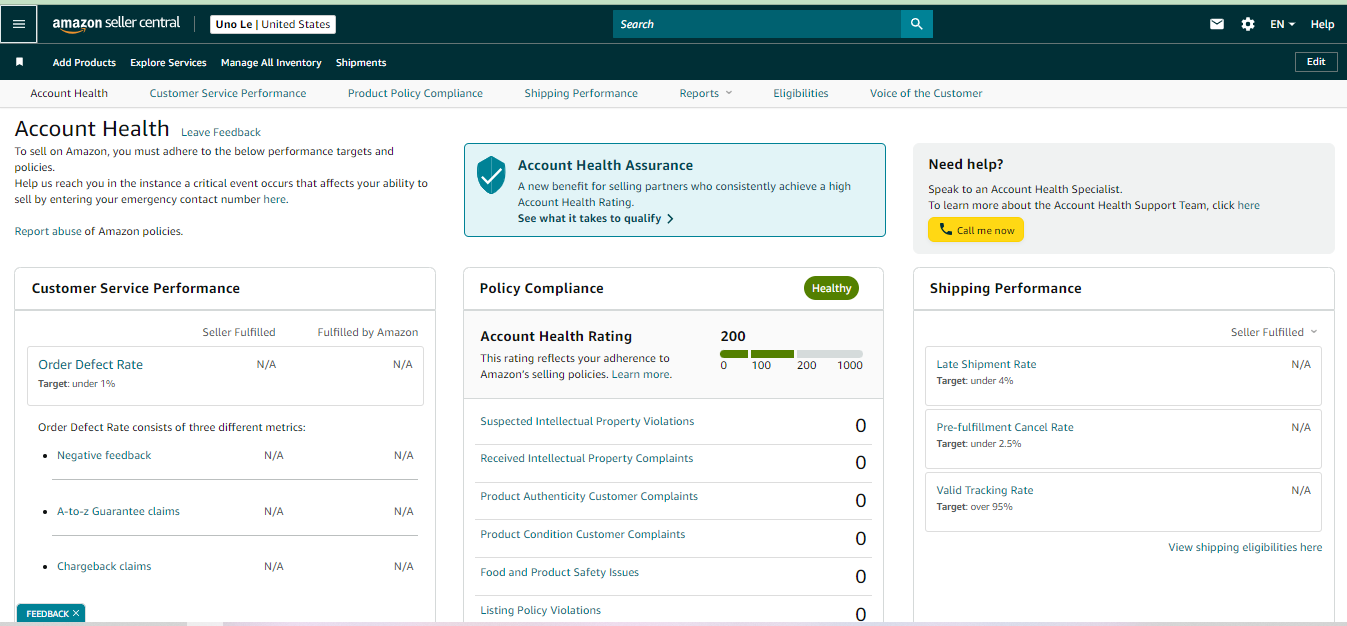Open A-to-z Guarantee claims link
Screen dimensions: 1347x626
tap(118, 511)
